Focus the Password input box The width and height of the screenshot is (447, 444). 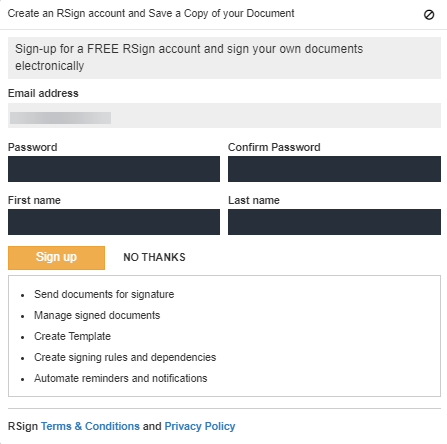tap(114, 169)
